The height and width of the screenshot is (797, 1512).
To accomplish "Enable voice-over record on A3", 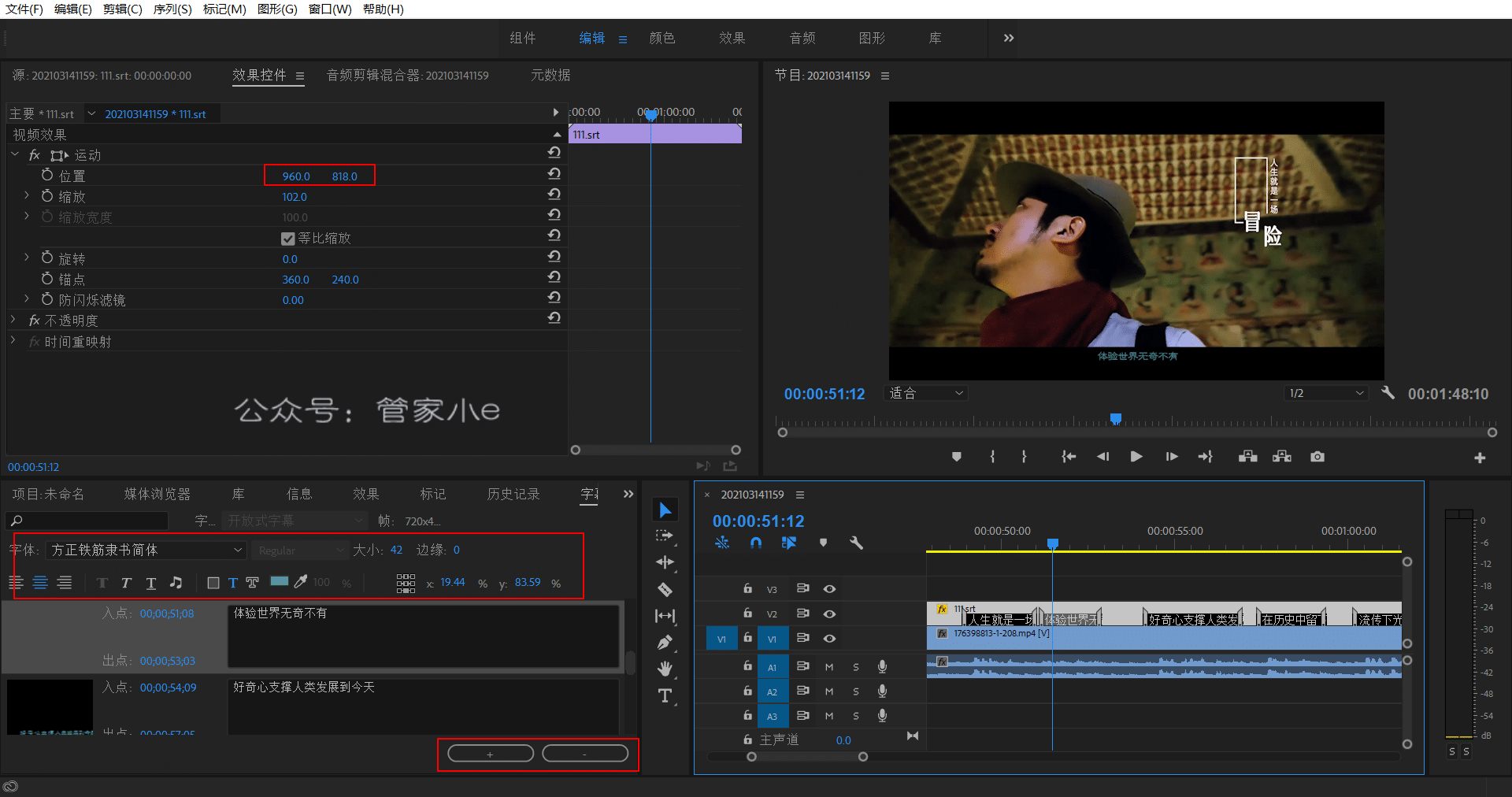I will tap(883, 715).
